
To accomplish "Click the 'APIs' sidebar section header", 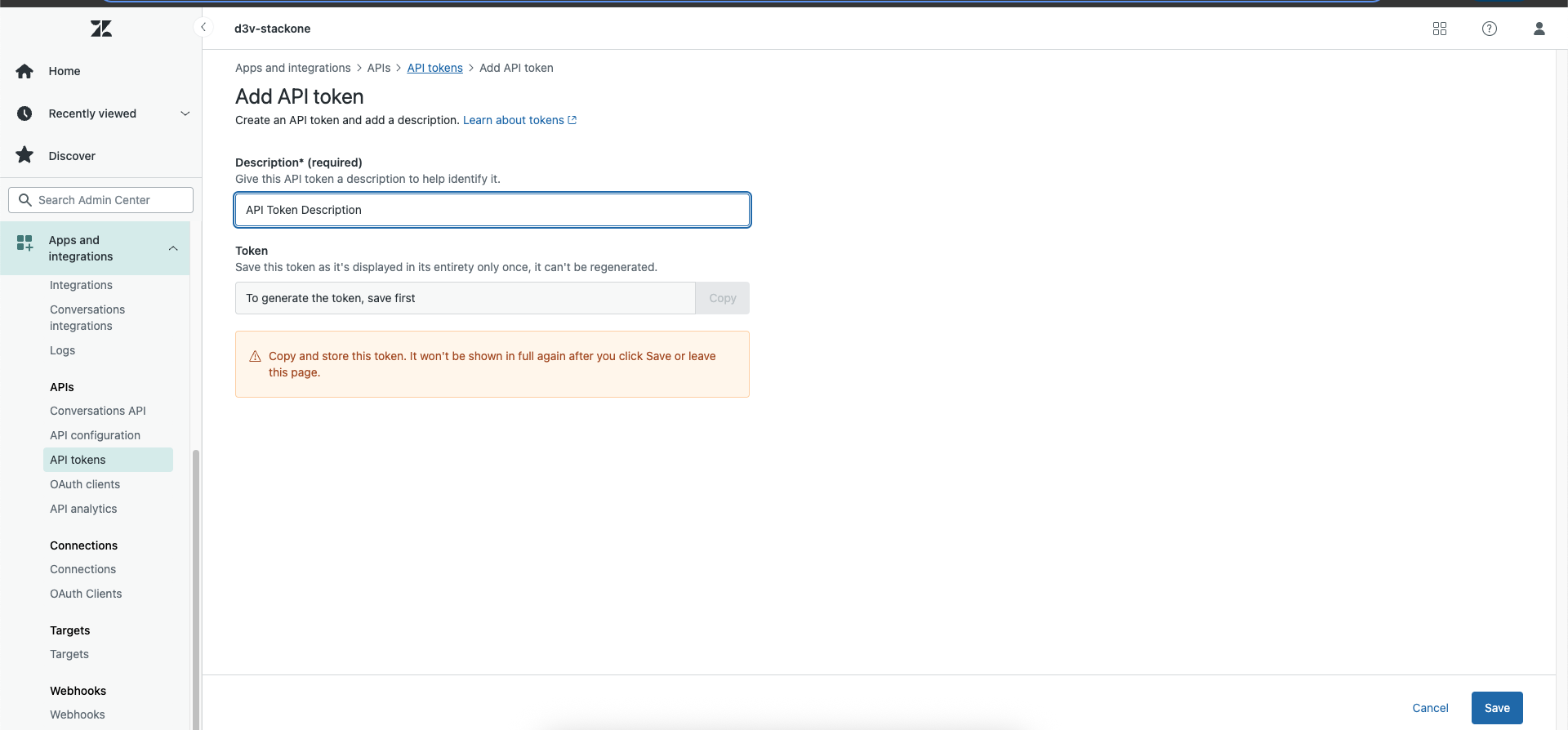I will [x=62, y=387].
